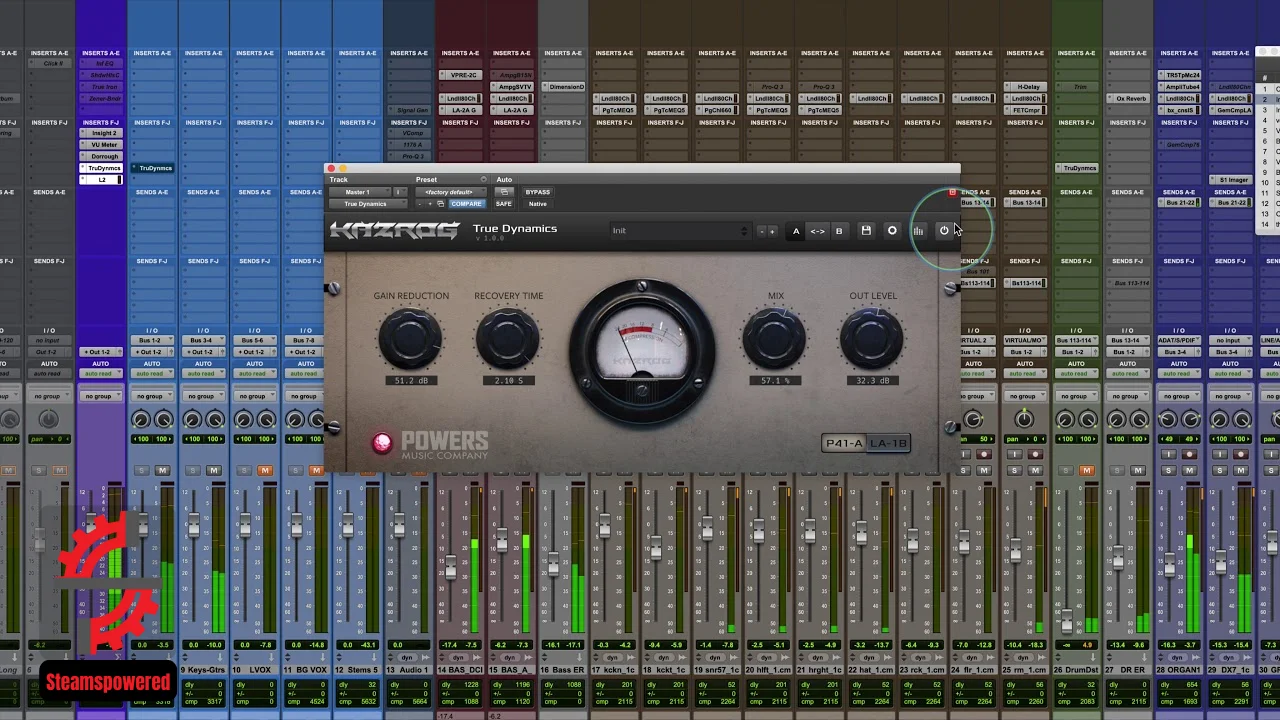Open auto read selector on 10 LVOX track
The image size is (1280, 720).
[x=254, y=374]
